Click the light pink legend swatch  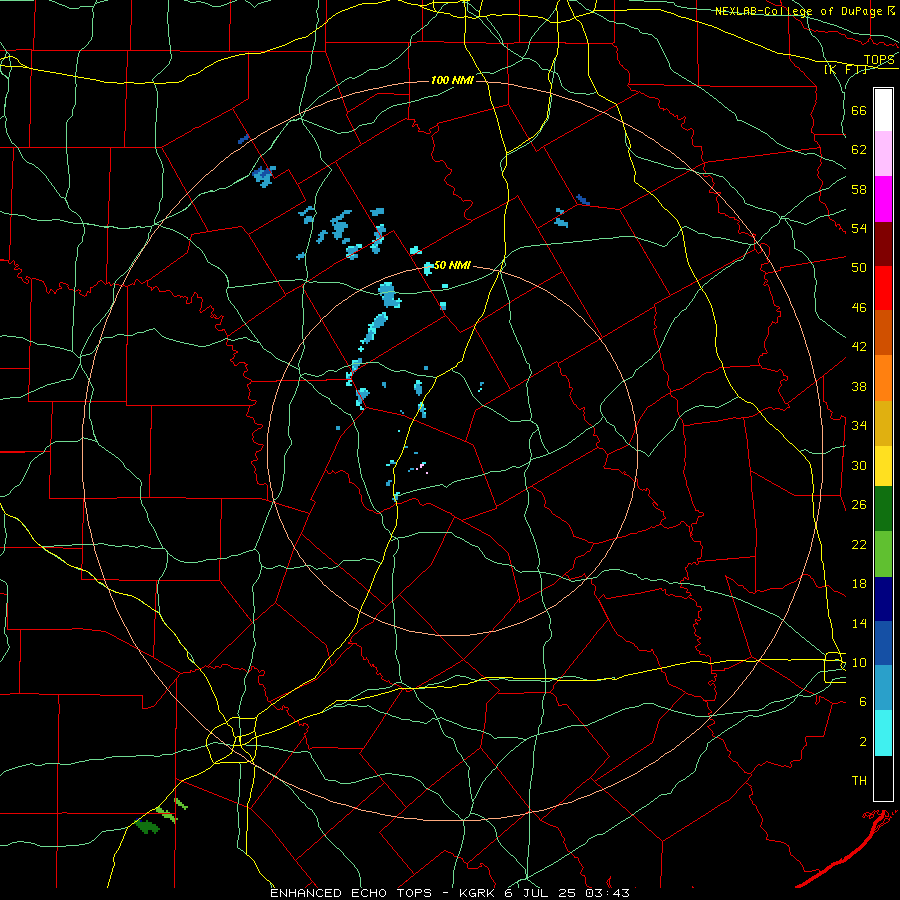pyautogui.click(x=883, y=154)
